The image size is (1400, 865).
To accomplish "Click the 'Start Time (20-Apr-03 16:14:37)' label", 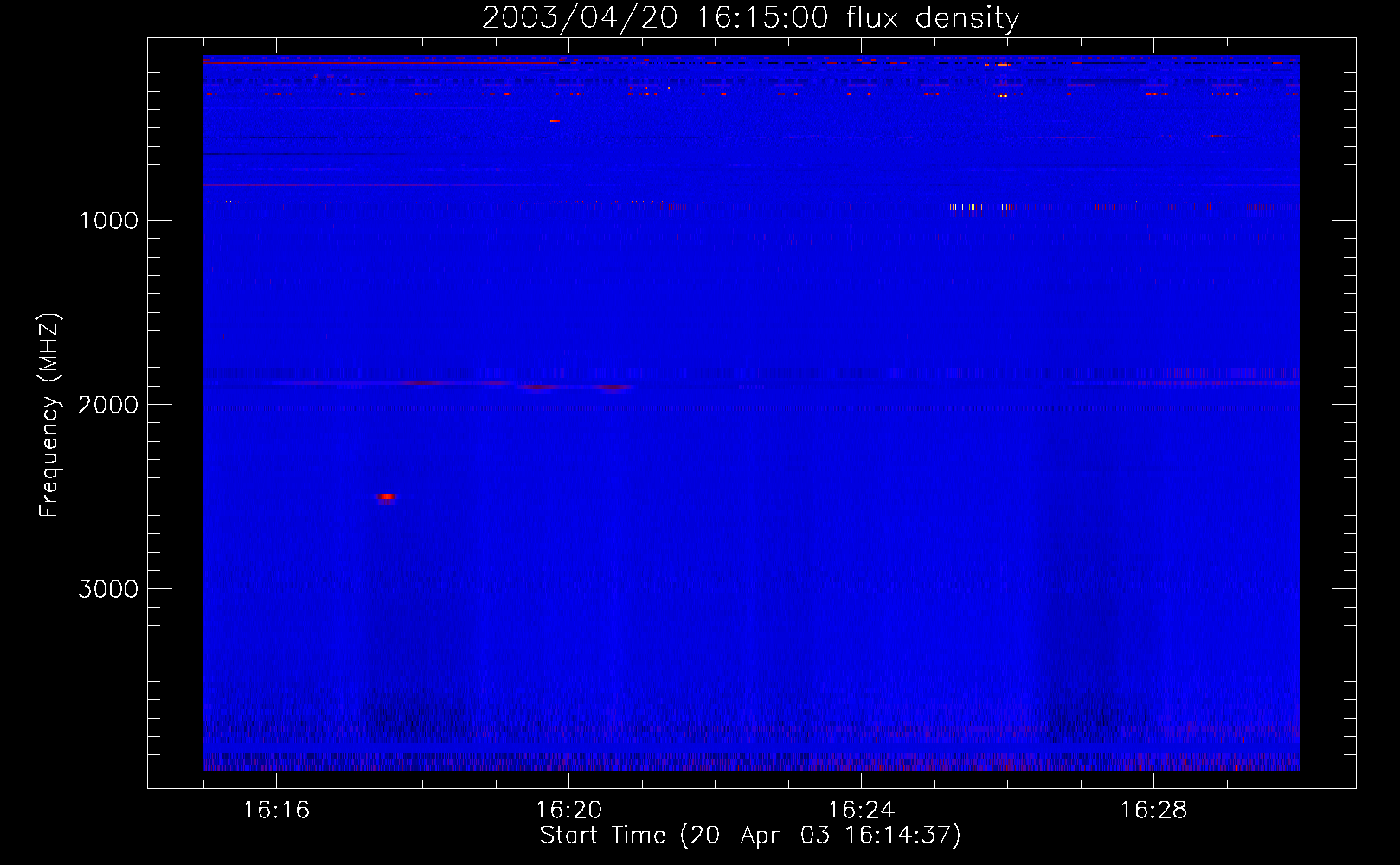I will click(x=750, y=836).
